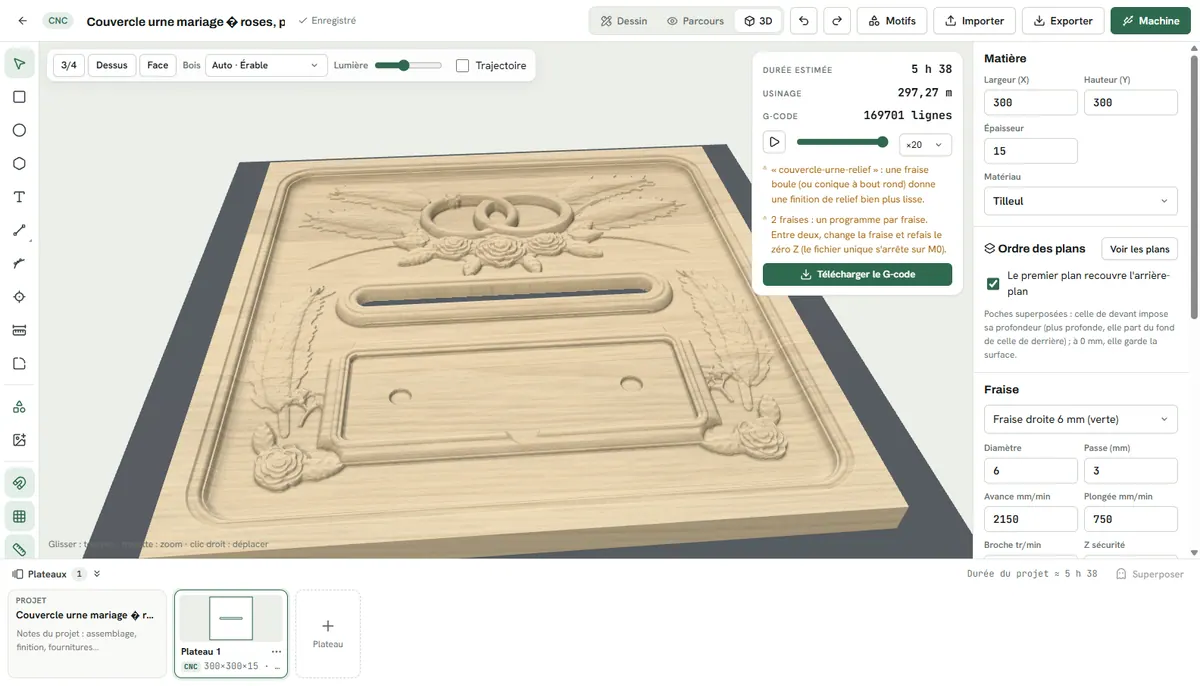The width and height of the screenshot is (1200, 686).
Task: Open the image import tool with sparkle
Action: 19,440
